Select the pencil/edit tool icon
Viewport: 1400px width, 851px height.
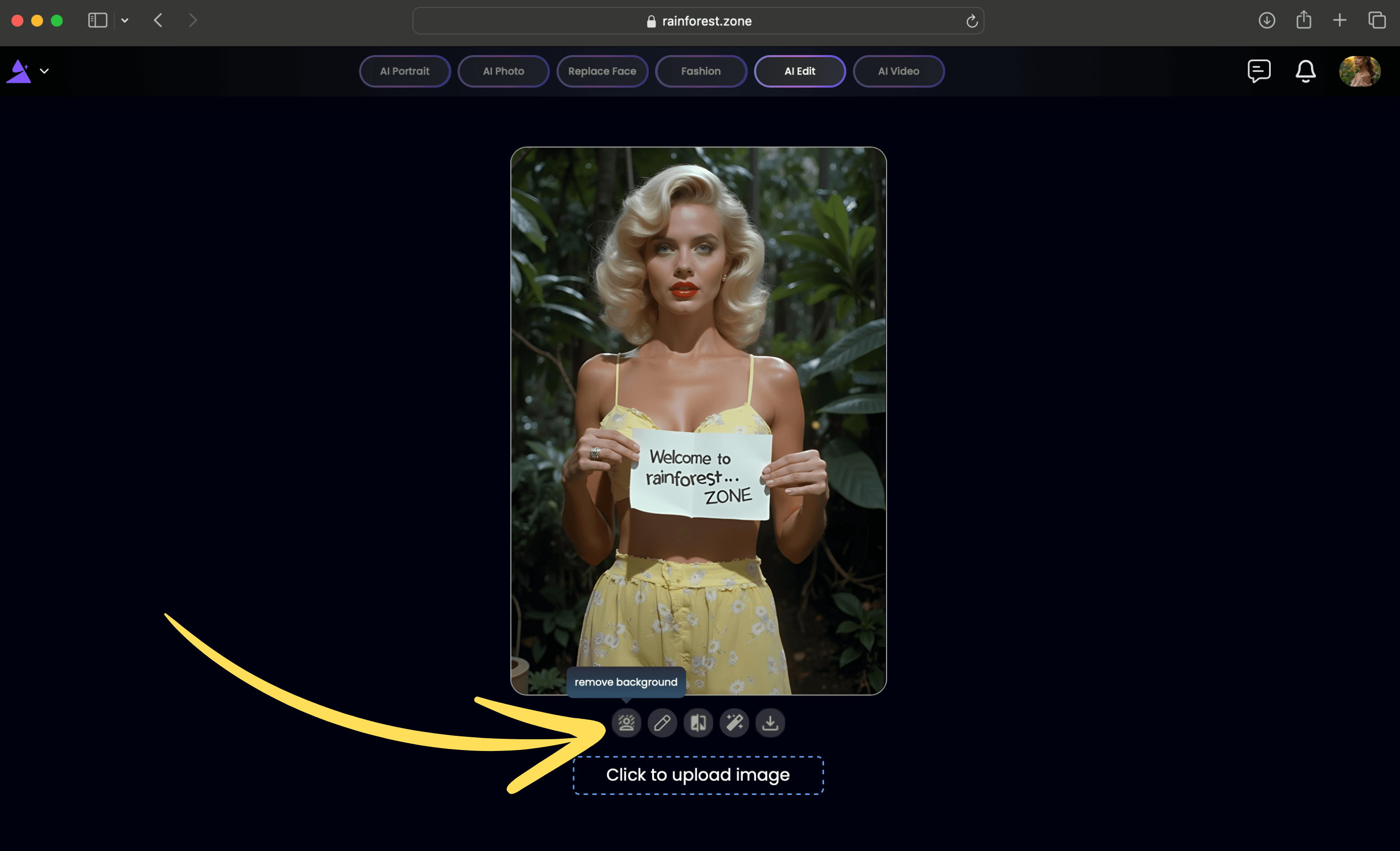[x=662, y=723]
